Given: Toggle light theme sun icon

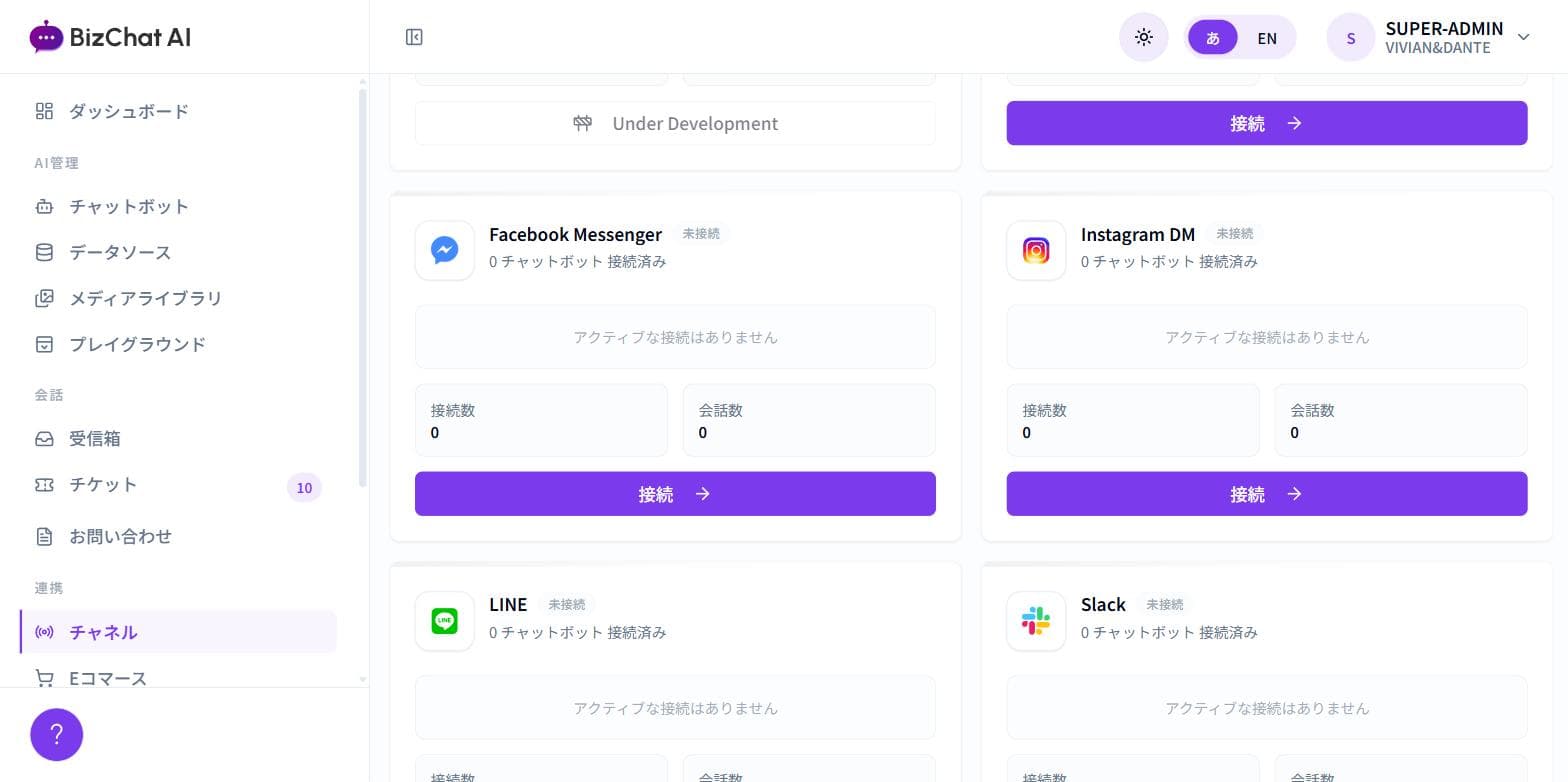Looking at the screenshot, I should 1144,38.
